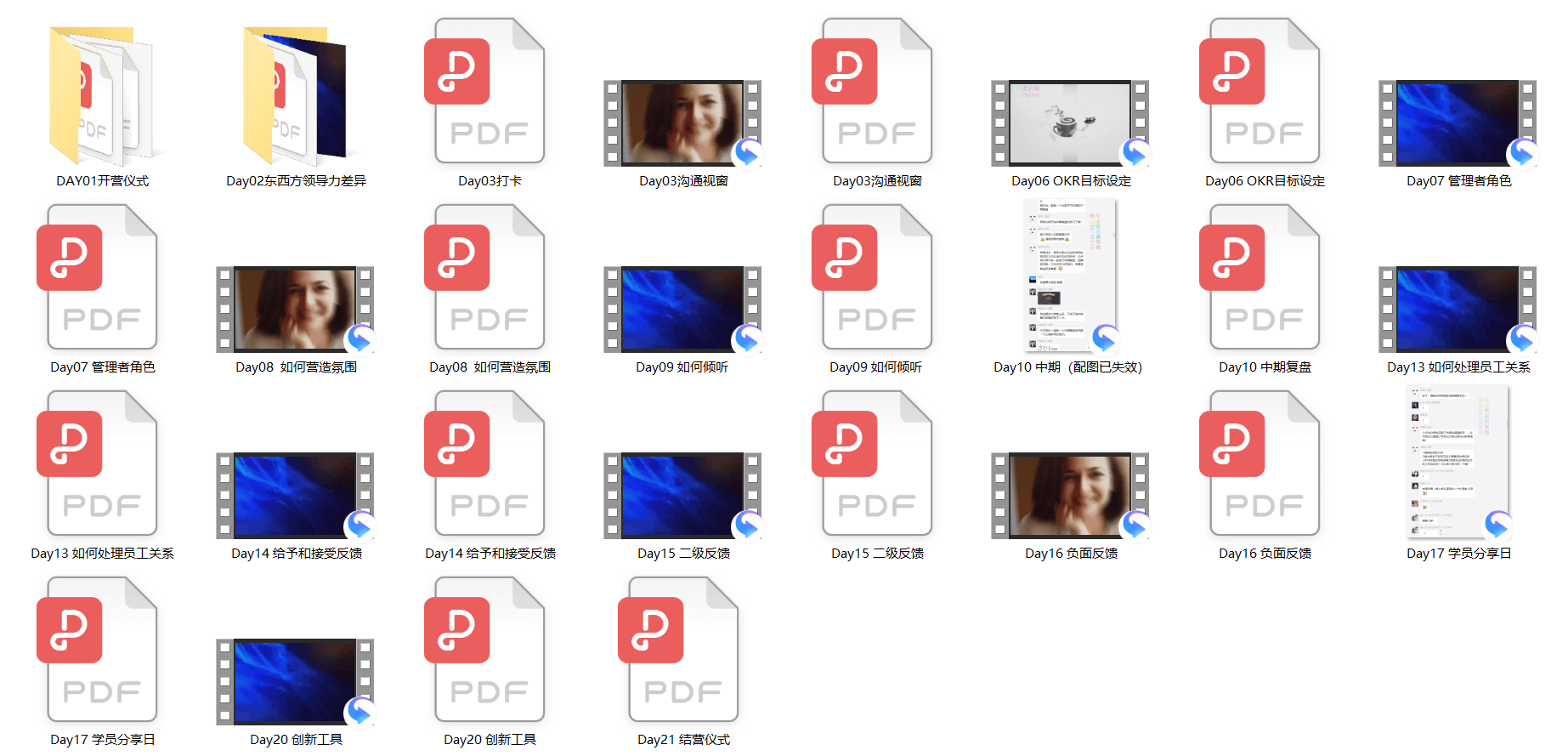
Task: Select the Day03沟通视窗 PDF document
Action: 877,92
